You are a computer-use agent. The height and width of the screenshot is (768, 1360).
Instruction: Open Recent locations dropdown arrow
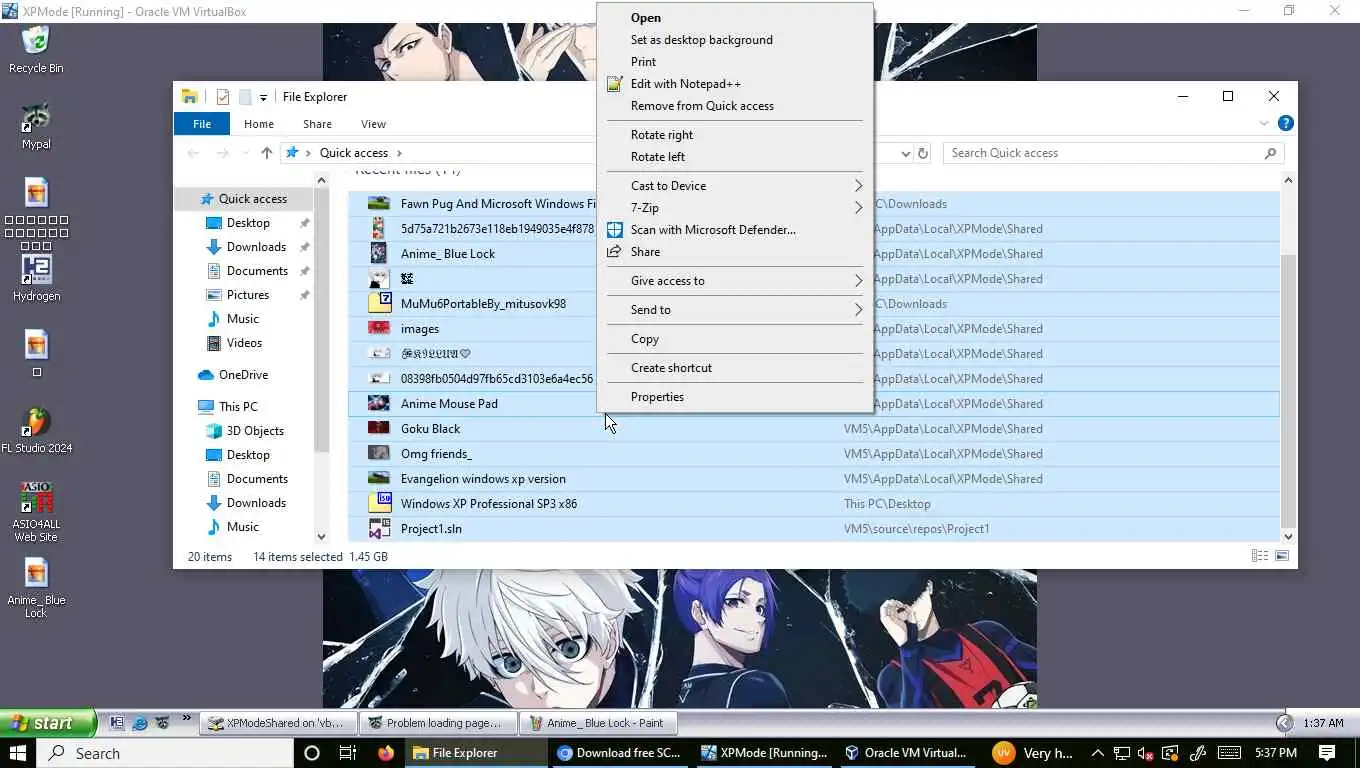(245, 153)
